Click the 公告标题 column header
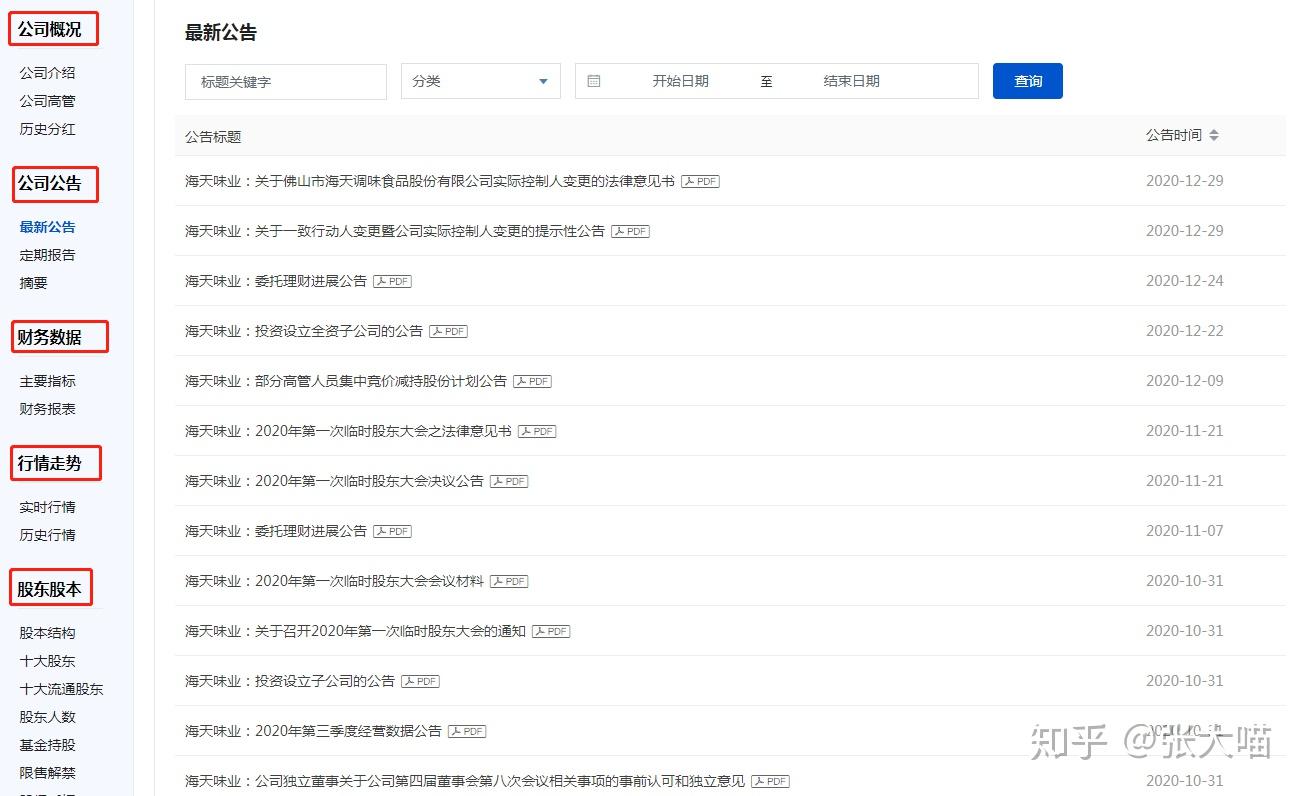Viewport: 1305px width, 796px height. tap(213, 136)
